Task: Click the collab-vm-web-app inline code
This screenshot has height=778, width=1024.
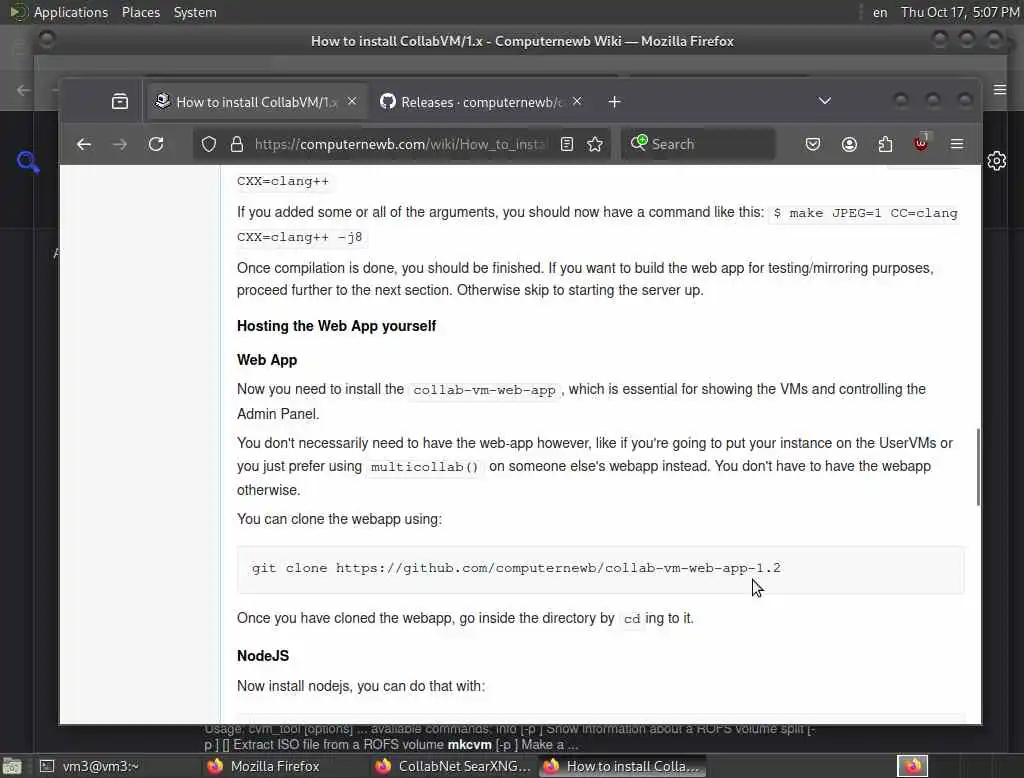Action: 484,390
